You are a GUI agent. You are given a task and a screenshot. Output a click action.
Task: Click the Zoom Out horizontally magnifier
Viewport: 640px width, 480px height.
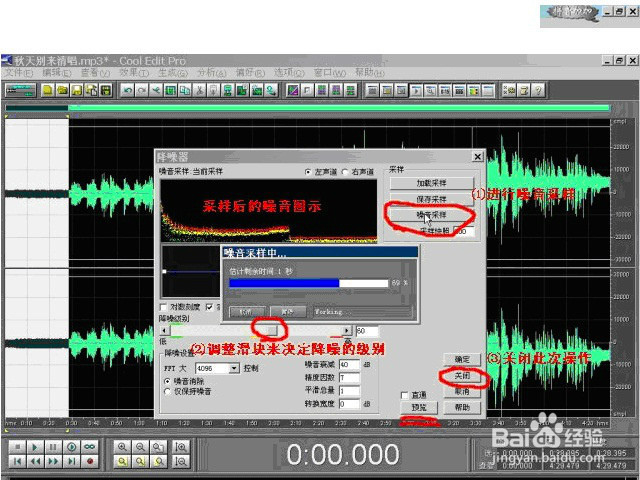(140, 447)
